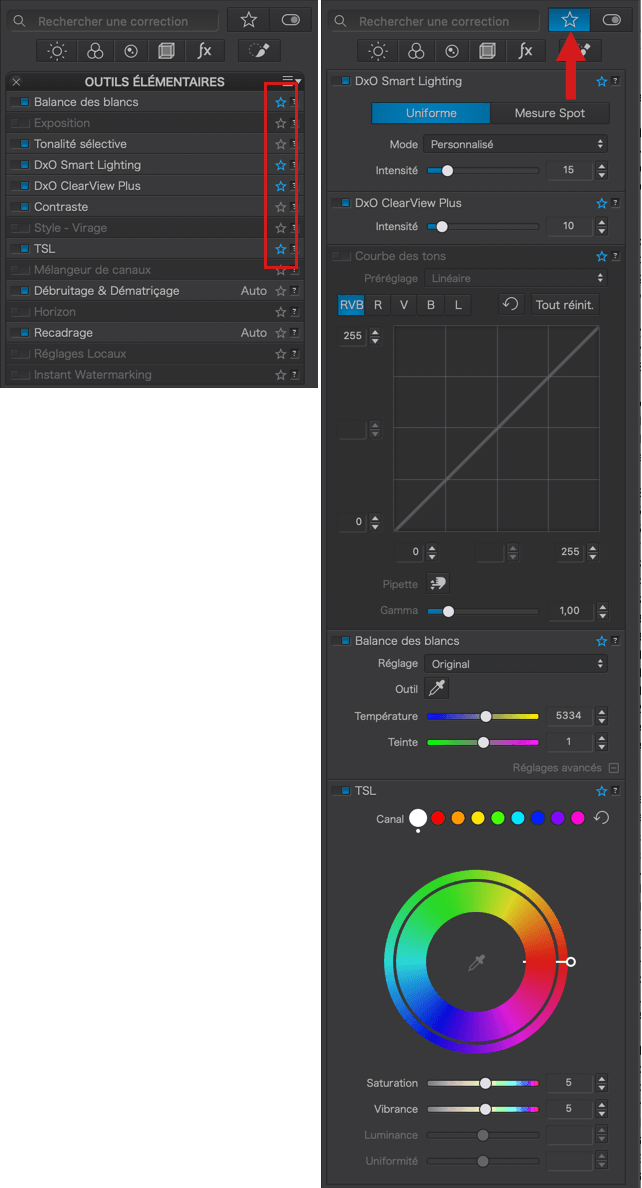The height and width of the screenshot is (1188, 642).
Task: Click the Saturation slider handle
Action: point(485,1083)
